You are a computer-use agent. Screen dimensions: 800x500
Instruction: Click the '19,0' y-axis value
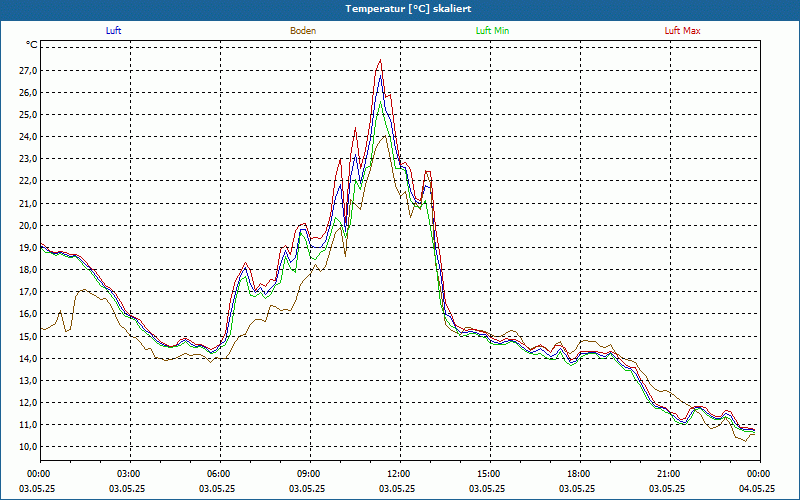(x=28, y=247)
